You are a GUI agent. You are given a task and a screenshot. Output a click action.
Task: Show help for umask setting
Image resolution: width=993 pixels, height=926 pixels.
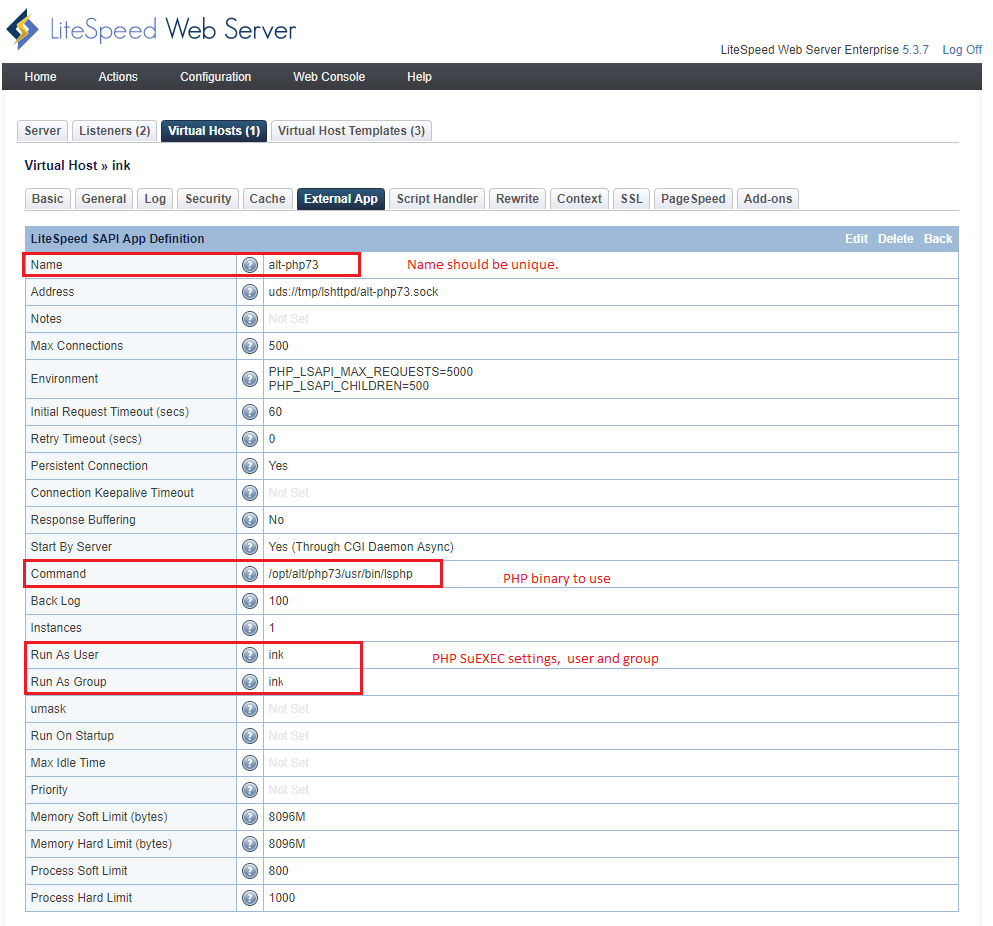[250, 709]
